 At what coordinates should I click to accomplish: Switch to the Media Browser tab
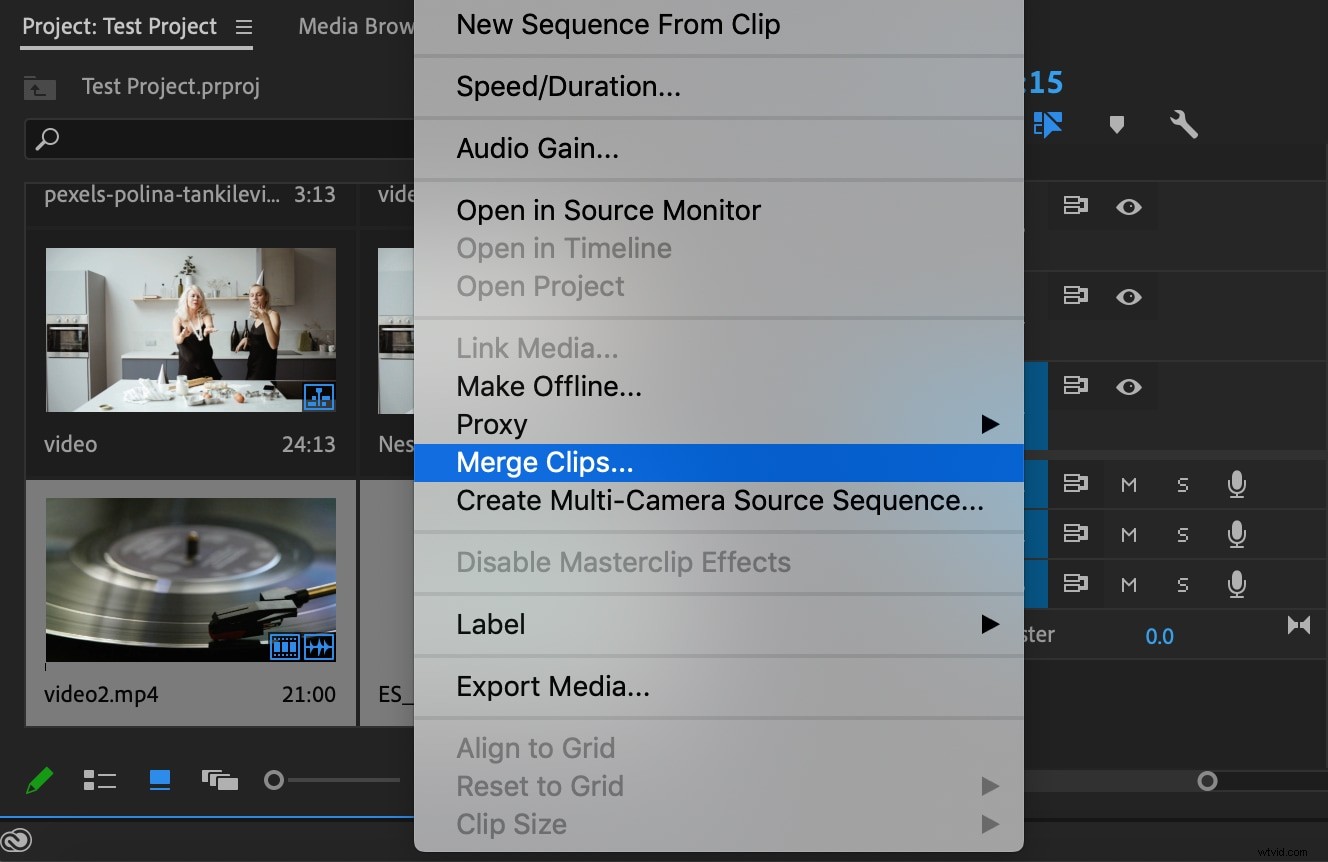(x=355, y=26)
